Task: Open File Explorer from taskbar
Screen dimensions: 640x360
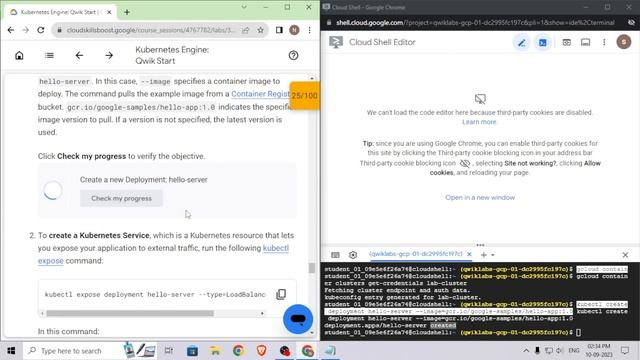Action: [x=215, y=351]
